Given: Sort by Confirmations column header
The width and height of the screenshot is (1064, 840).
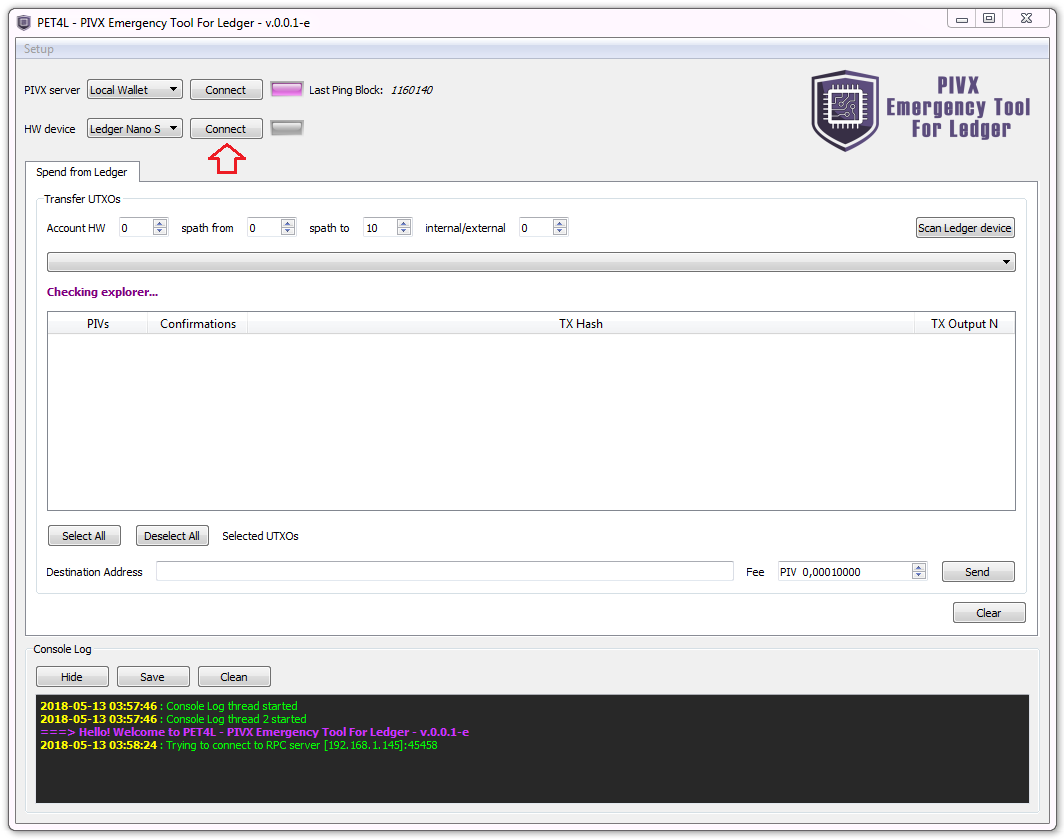Looking at the screenshot, I should click(197, 324).
